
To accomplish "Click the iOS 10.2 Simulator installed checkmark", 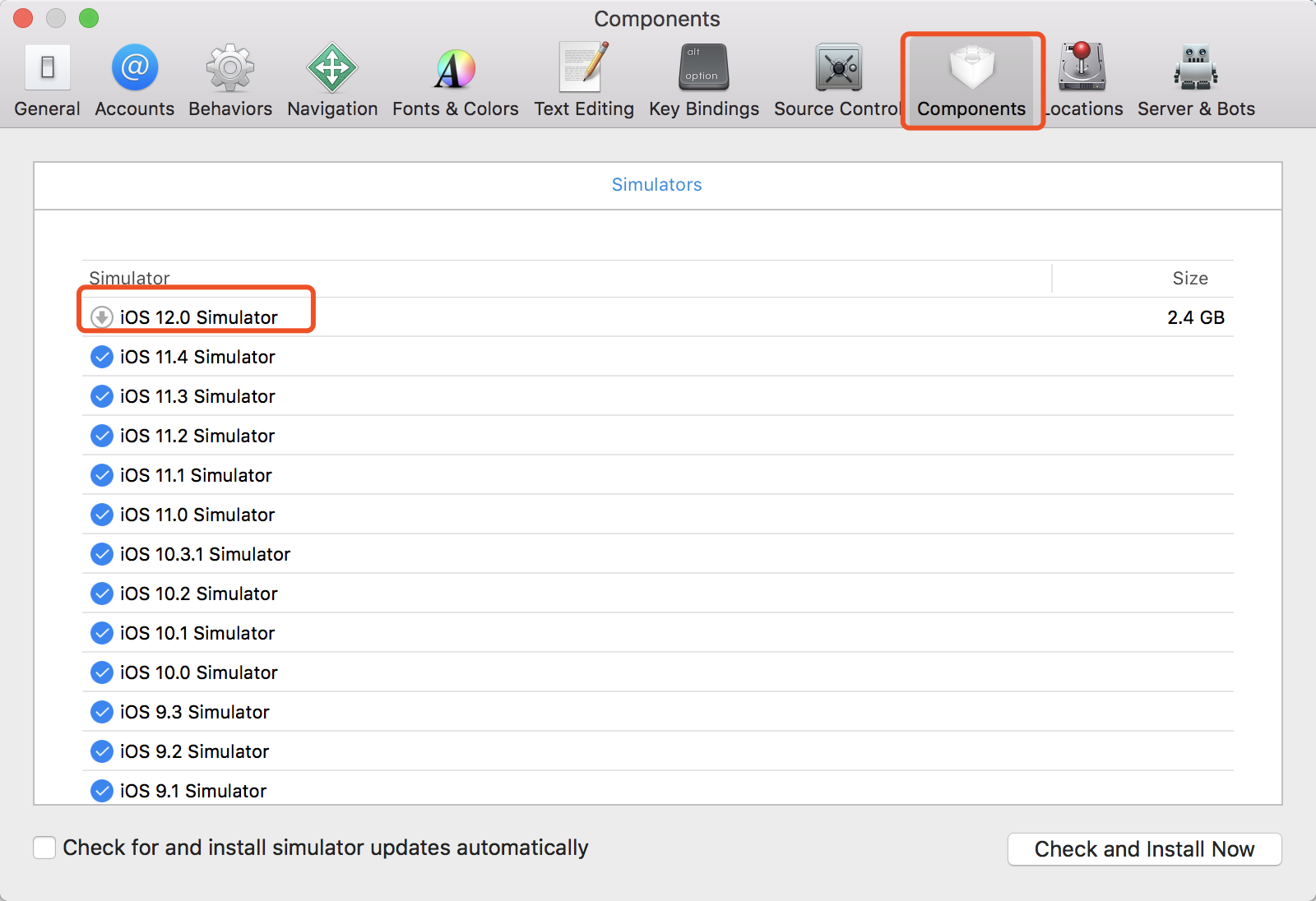I will click(x=102, y=594).
